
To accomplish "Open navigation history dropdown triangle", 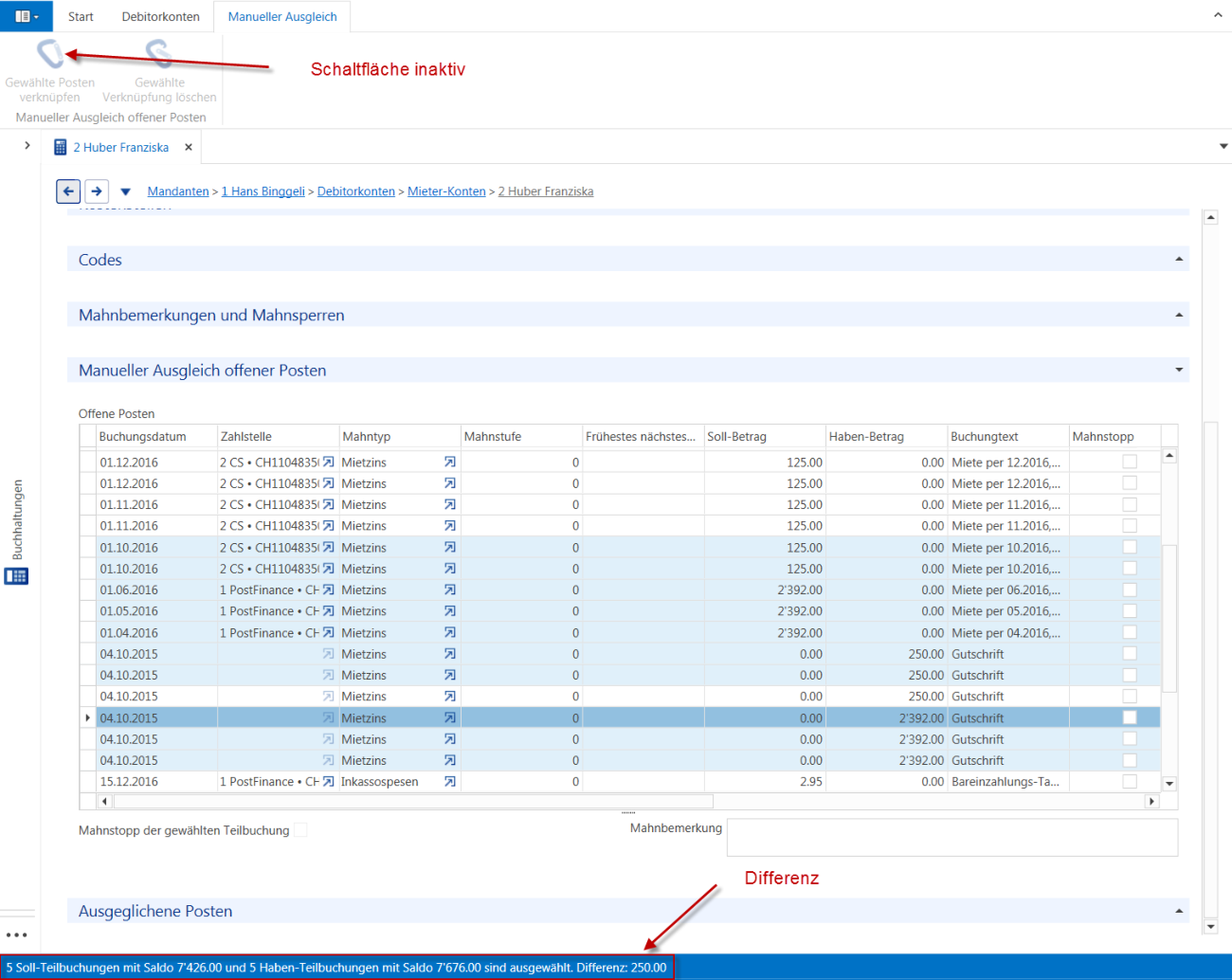I will point(125,192).
